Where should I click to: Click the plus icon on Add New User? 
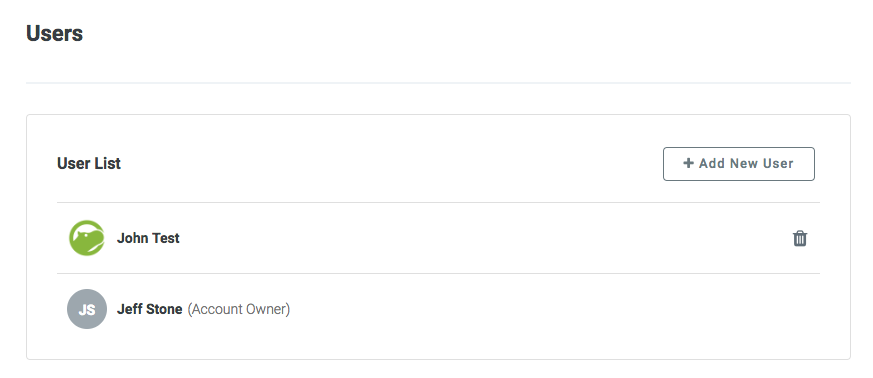(x=689, y=163)
